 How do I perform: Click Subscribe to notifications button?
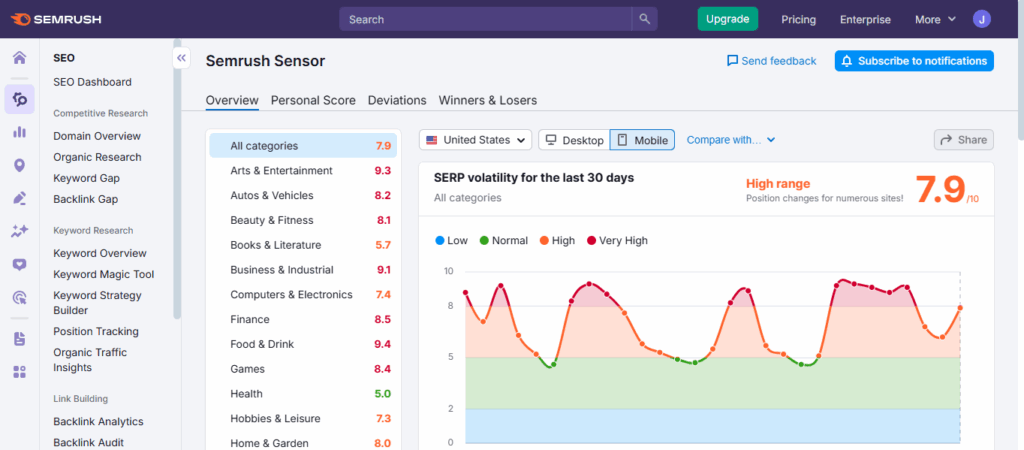point(914,61)
